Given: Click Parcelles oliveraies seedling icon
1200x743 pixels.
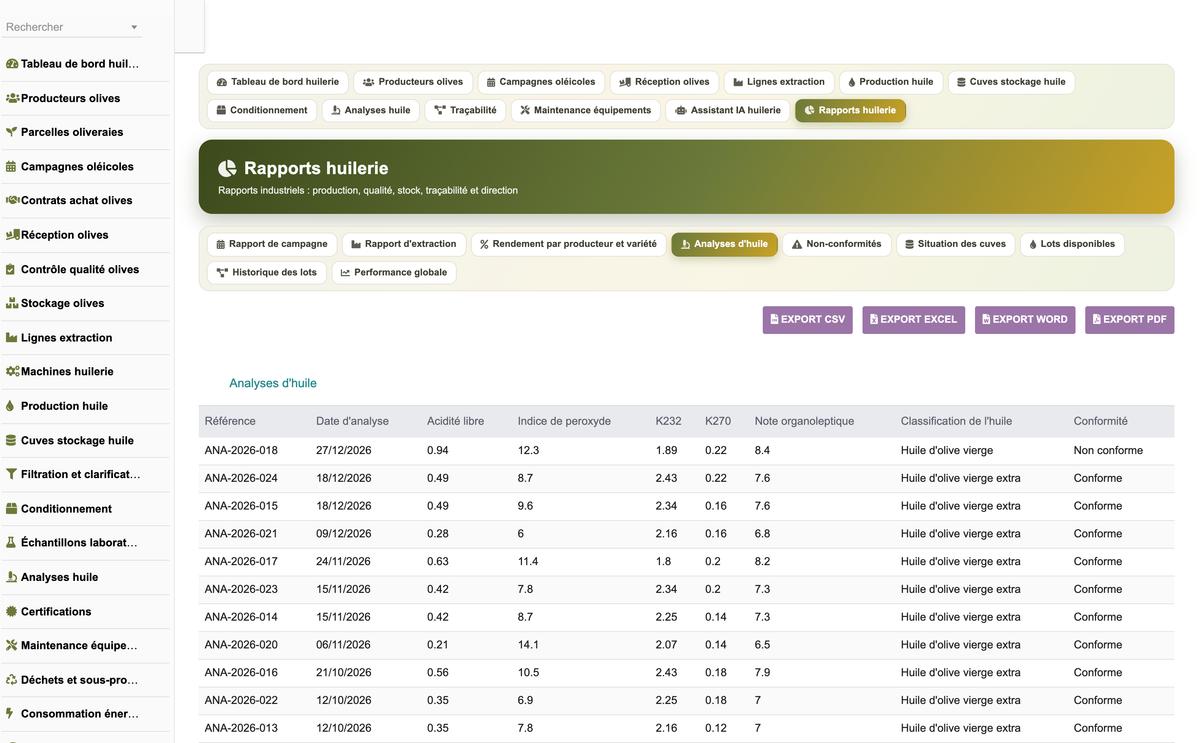Looking at the screenshot, I should click(x=12, y=132).
